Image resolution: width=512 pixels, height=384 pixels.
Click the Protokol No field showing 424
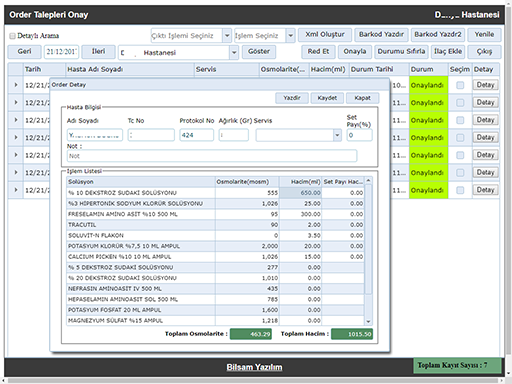(x=197, y=135)
